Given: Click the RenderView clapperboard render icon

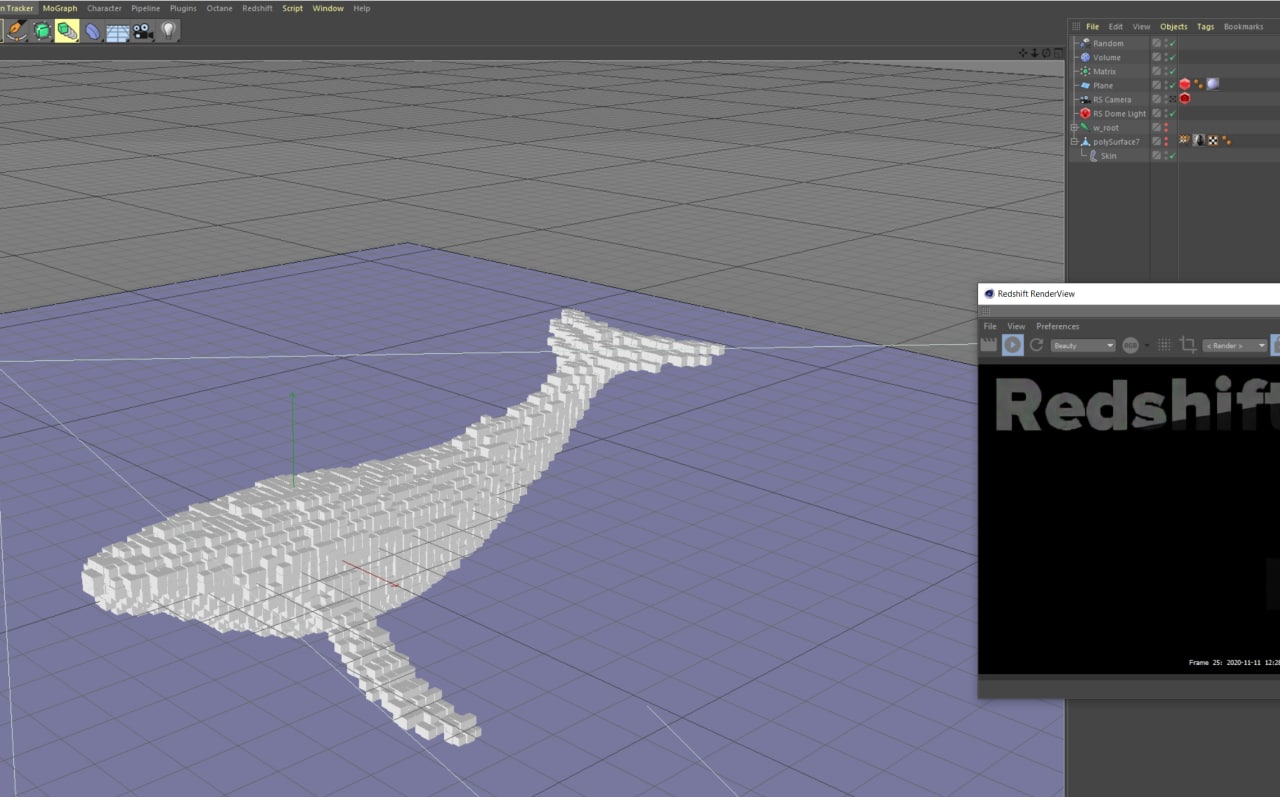Looking at the screenshot, I should coord(989,345).
